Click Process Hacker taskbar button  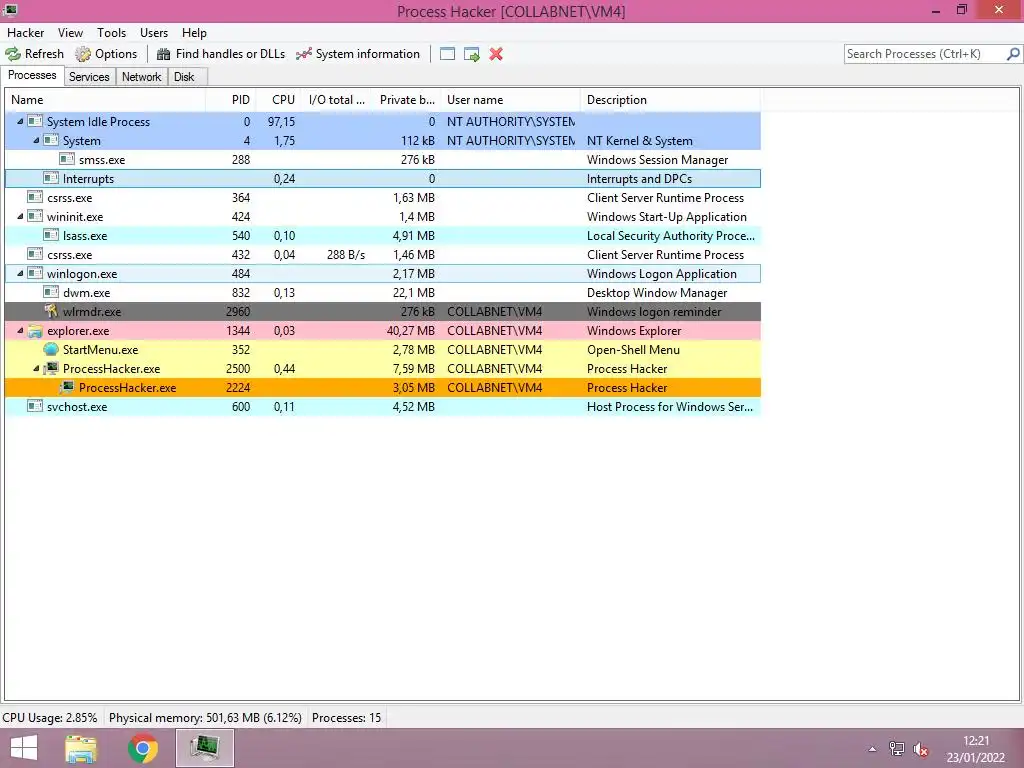click(x=204, y=748)
